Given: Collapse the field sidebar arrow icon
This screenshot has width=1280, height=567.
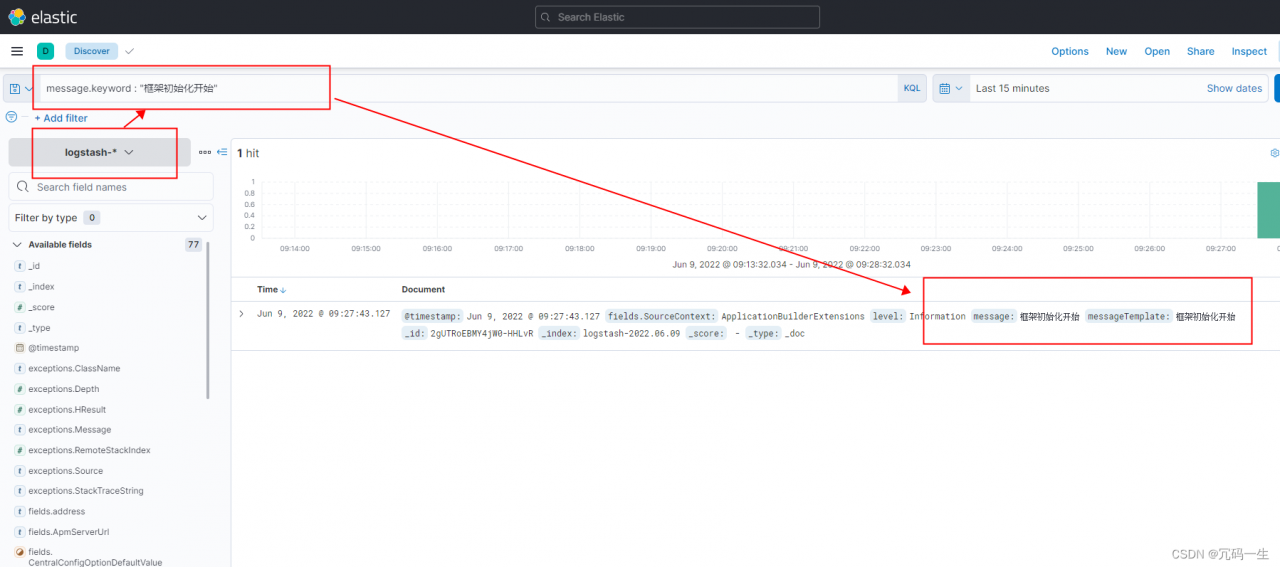Looking at the screenshot, I should (222, 152).
